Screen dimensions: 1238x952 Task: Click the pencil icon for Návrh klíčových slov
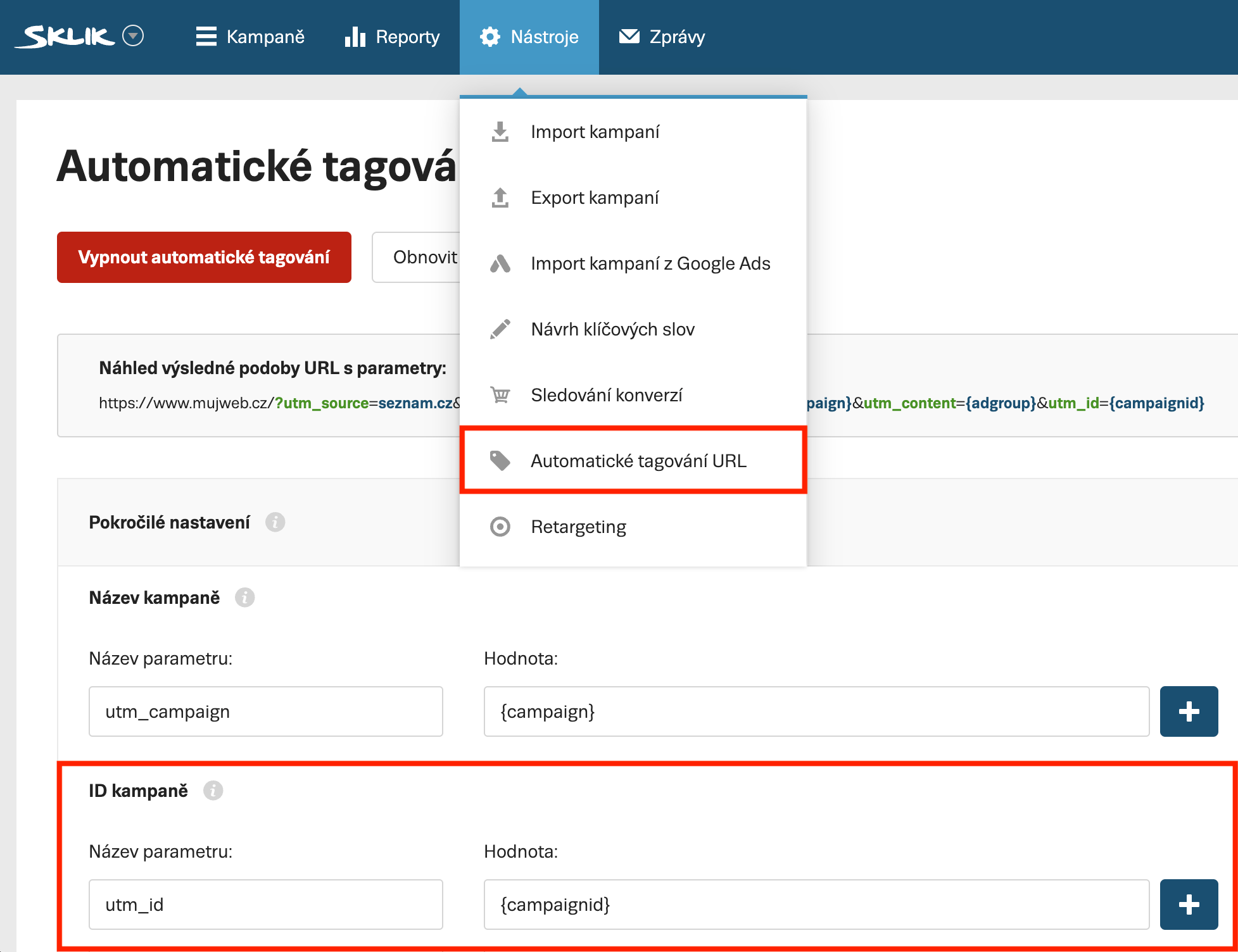tap(500, 329)
